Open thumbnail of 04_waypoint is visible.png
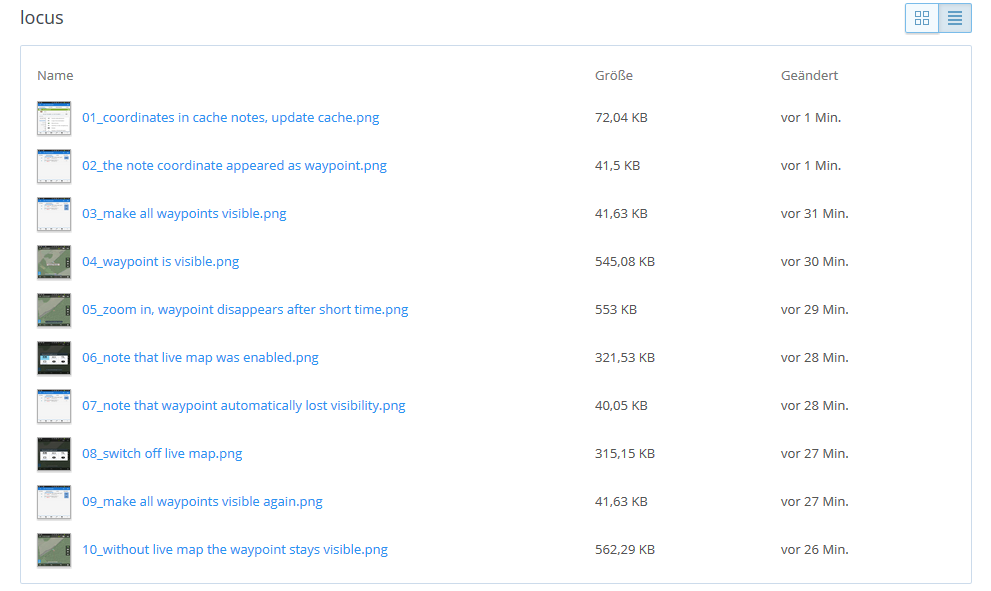Screen dimensions: 991x591 tap(54, 262)
